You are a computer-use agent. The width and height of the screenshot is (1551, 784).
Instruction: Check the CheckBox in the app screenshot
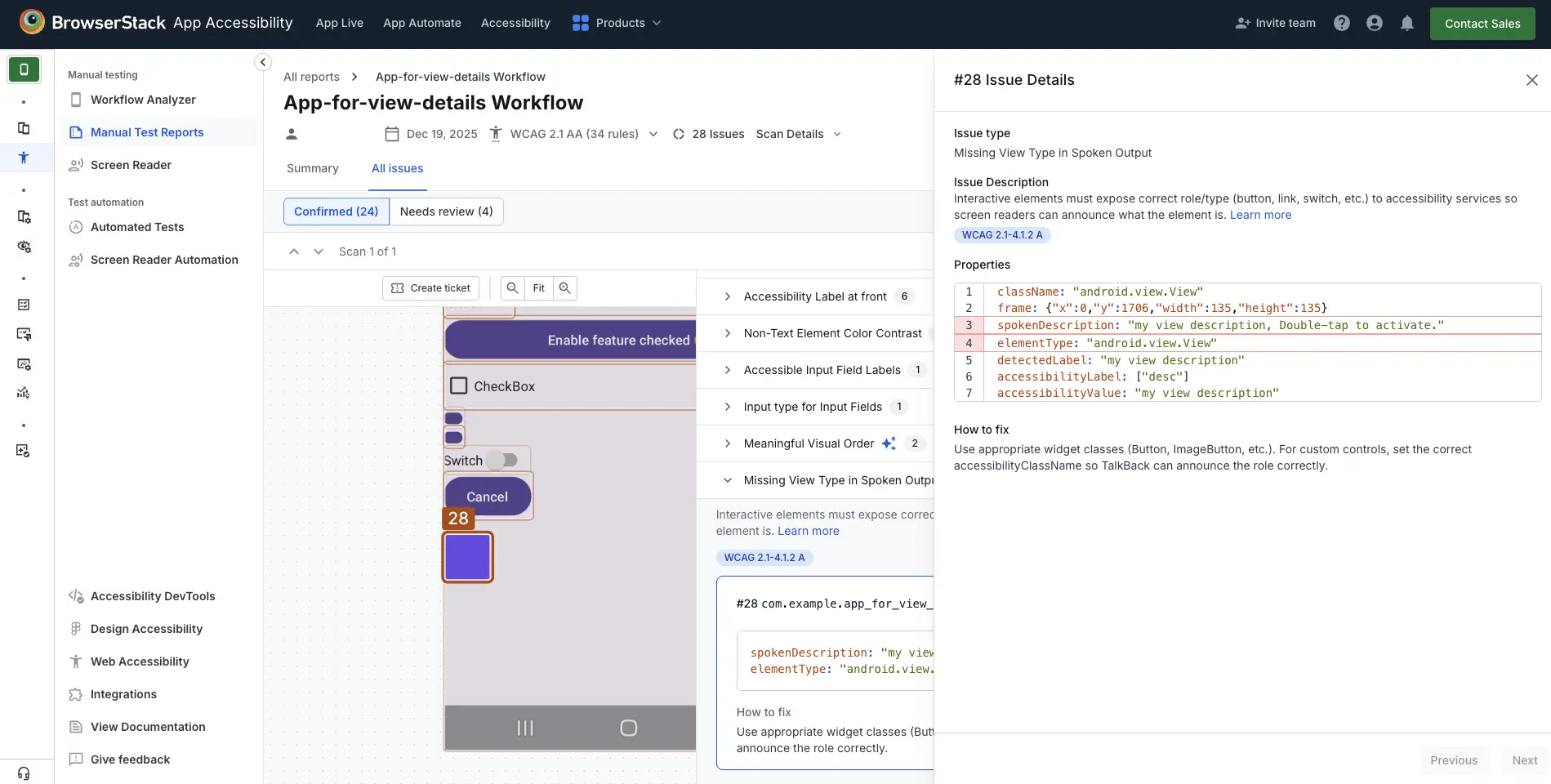459,386
